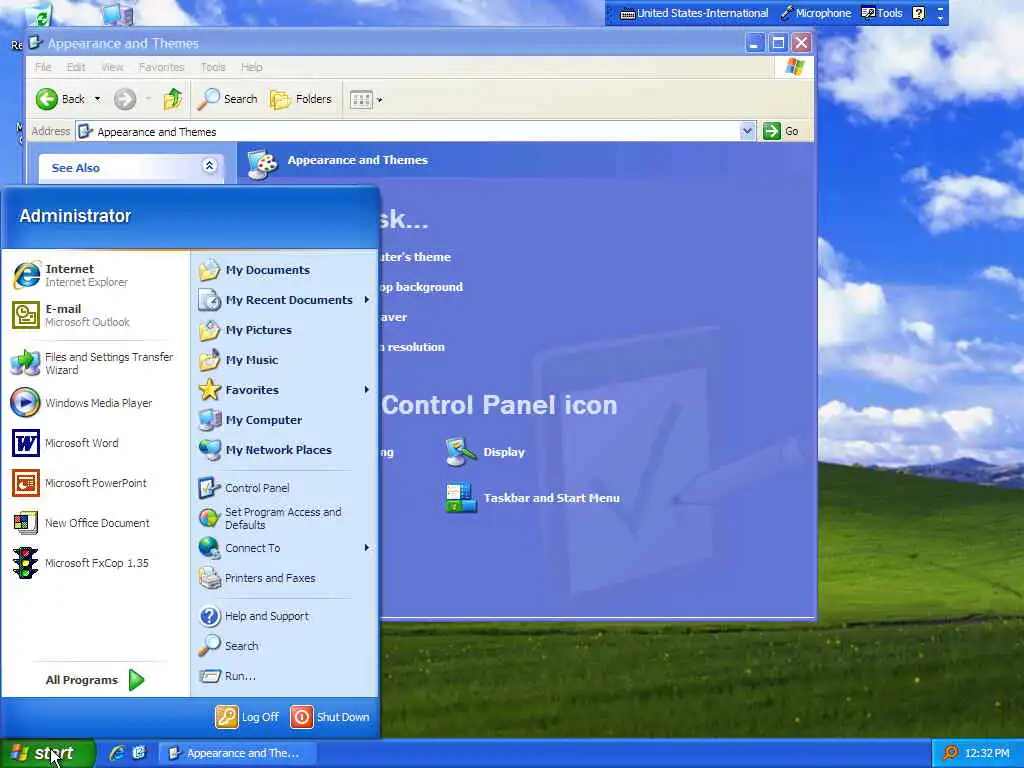This screenshot has height=768, width=1024.
Task: Click the Back toolbar button
Action: click(x=60, y=99)
